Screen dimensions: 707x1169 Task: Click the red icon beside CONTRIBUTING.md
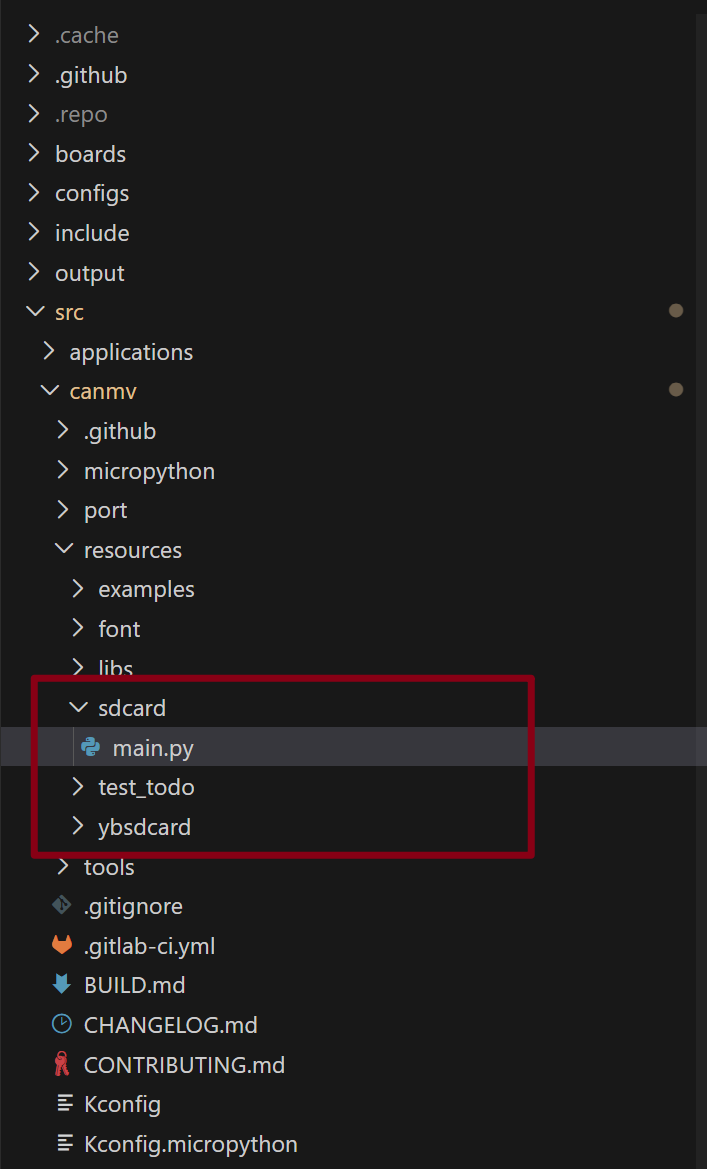62,1065
